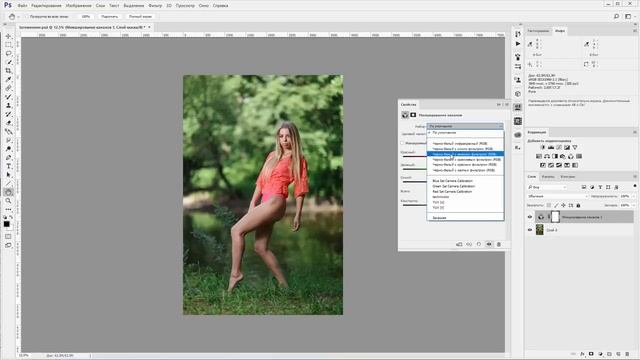Viewport: 640px width, 360px height.
Task: Open the Файл menu
Action: [x=23, y=6]
